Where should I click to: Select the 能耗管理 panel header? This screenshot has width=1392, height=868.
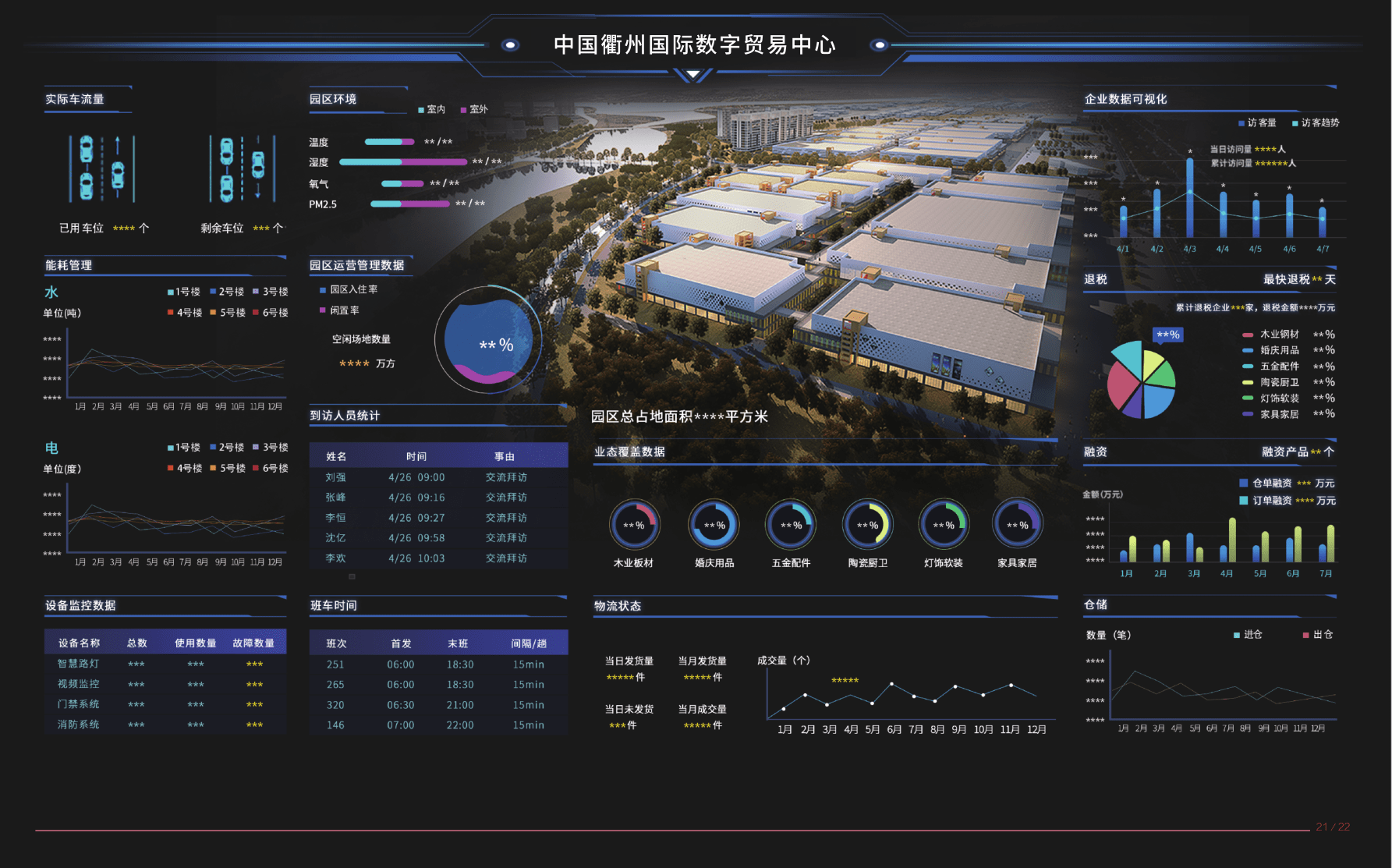tap(69, 266)
